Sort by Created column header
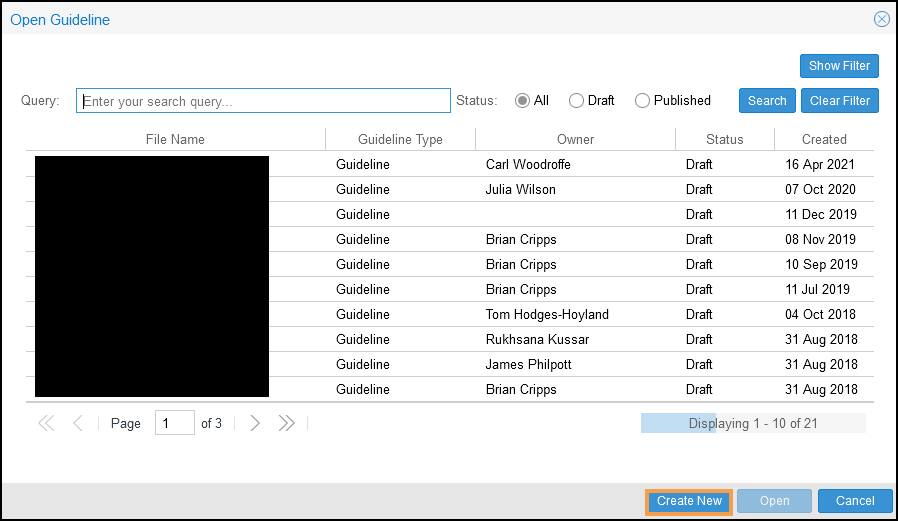 click(x=824, y=139)
